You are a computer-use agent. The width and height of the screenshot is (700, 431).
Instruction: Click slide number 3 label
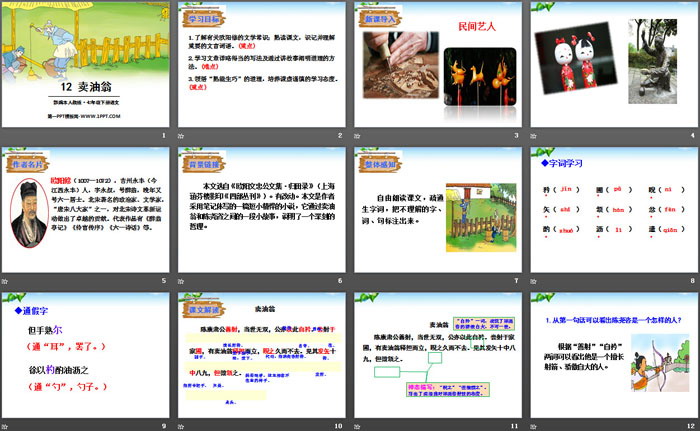(517, 135)
